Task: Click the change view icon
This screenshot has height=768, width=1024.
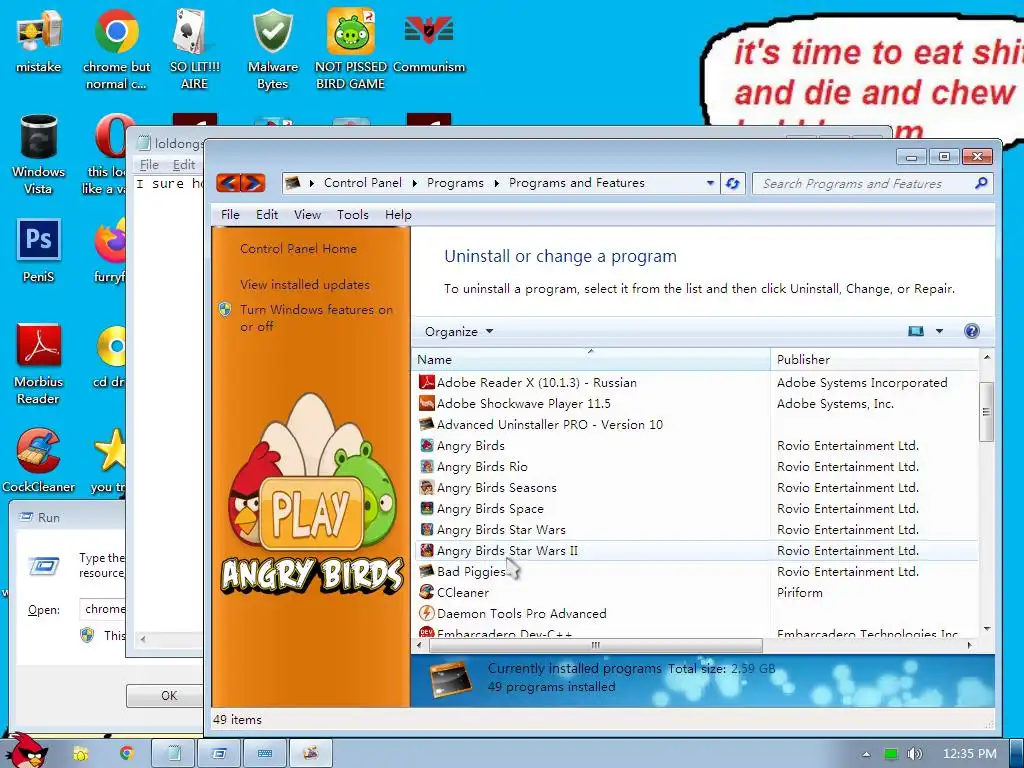Action: (x=916, y=331)
